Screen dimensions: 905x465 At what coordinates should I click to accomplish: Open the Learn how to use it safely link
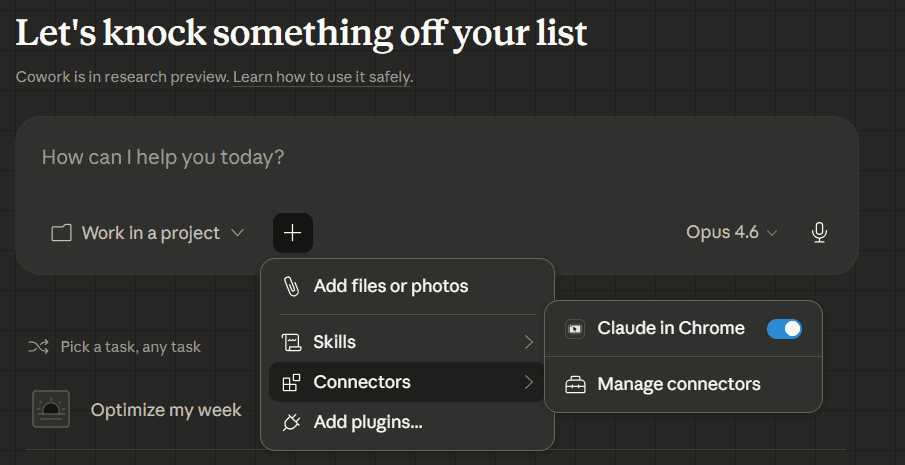click(322, 77)
